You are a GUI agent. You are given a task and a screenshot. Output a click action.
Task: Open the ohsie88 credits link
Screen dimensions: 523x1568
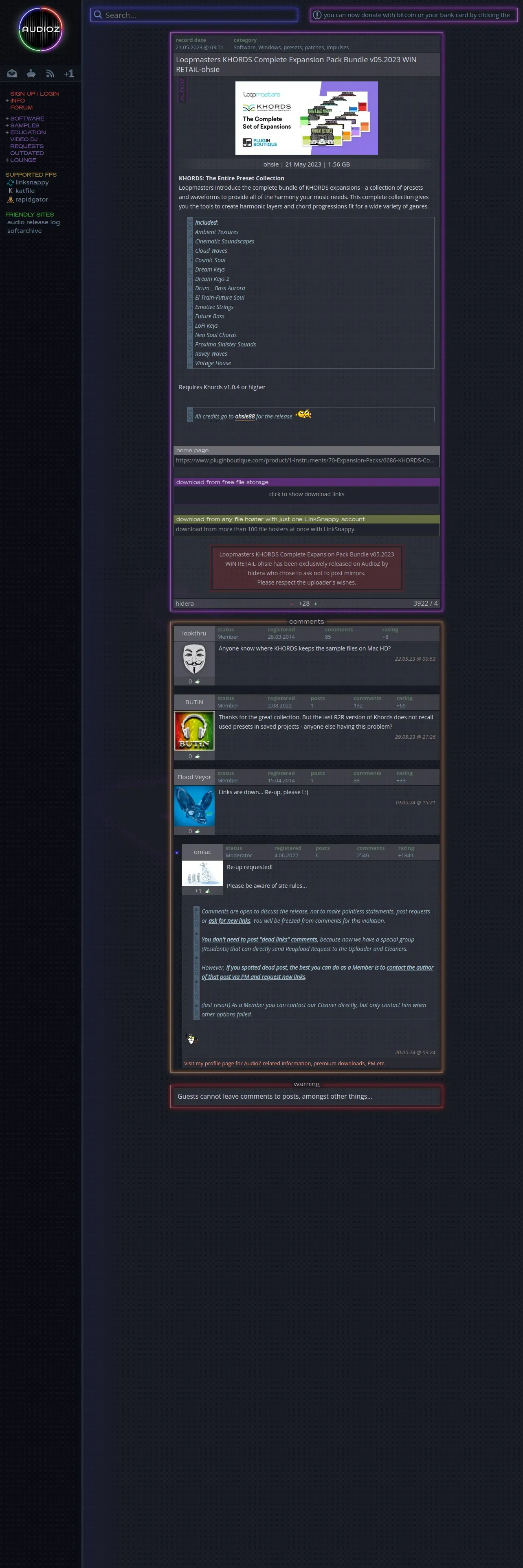point(245,416)
